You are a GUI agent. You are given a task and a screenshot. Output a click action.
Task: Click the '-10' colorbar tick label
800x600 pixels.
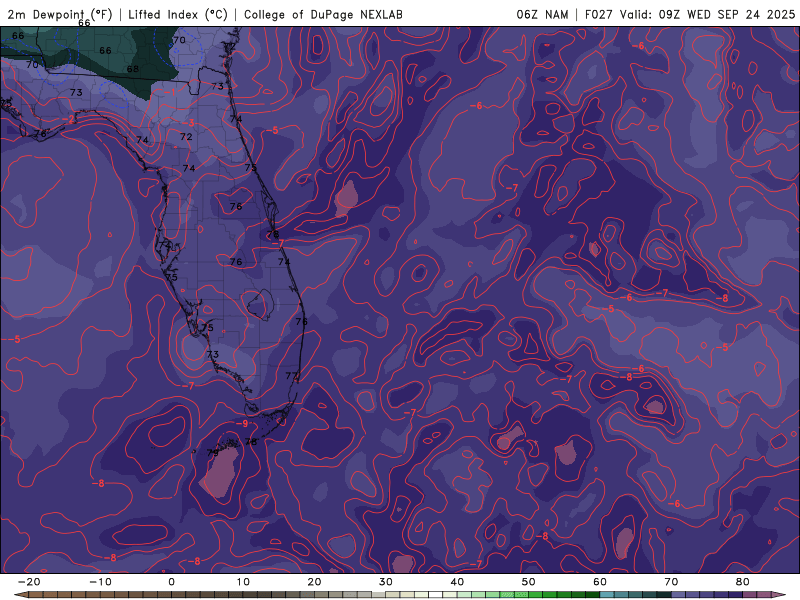[x=100, y=582]
